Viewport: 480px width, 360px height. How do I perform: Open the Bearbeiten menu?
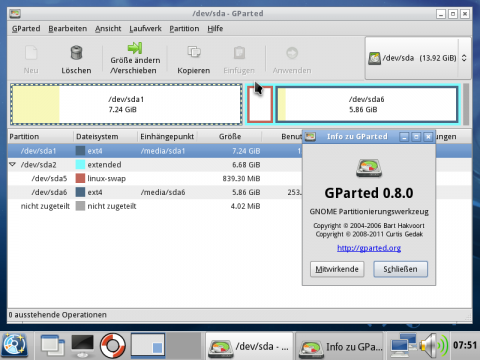pyautogui.click(x=68, y=29)
